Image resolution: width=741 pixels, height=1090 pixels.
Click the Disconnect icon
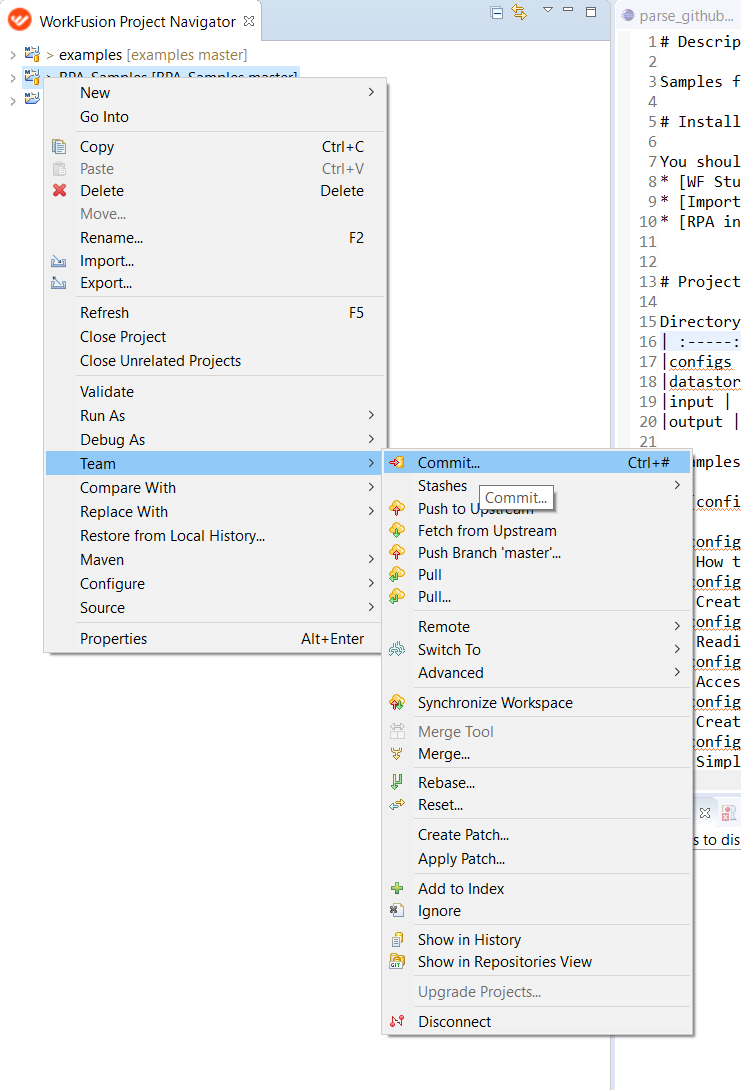(x=397, y=1021)
